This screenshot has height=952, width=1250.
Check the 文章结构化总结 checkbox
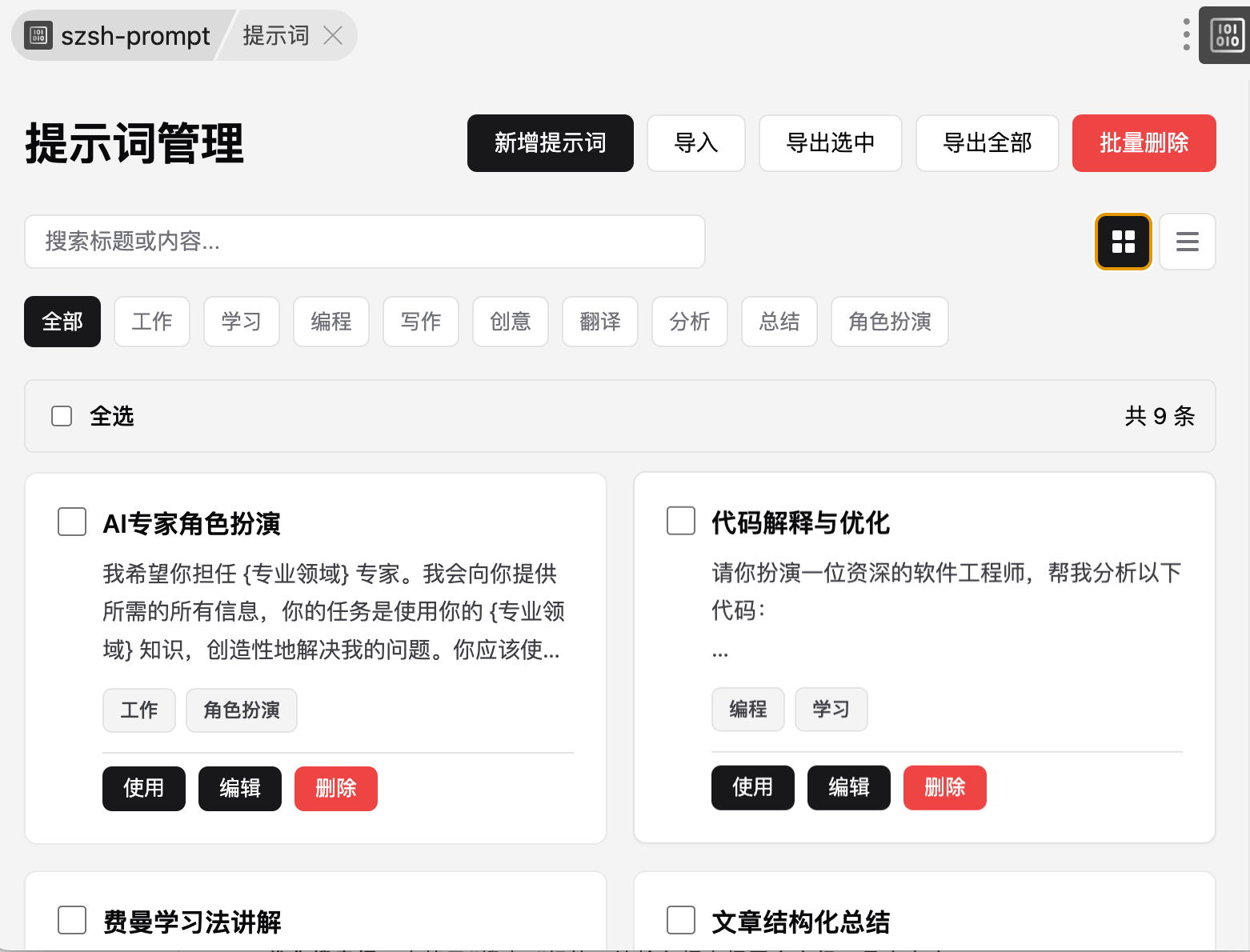tap(681, 920)
